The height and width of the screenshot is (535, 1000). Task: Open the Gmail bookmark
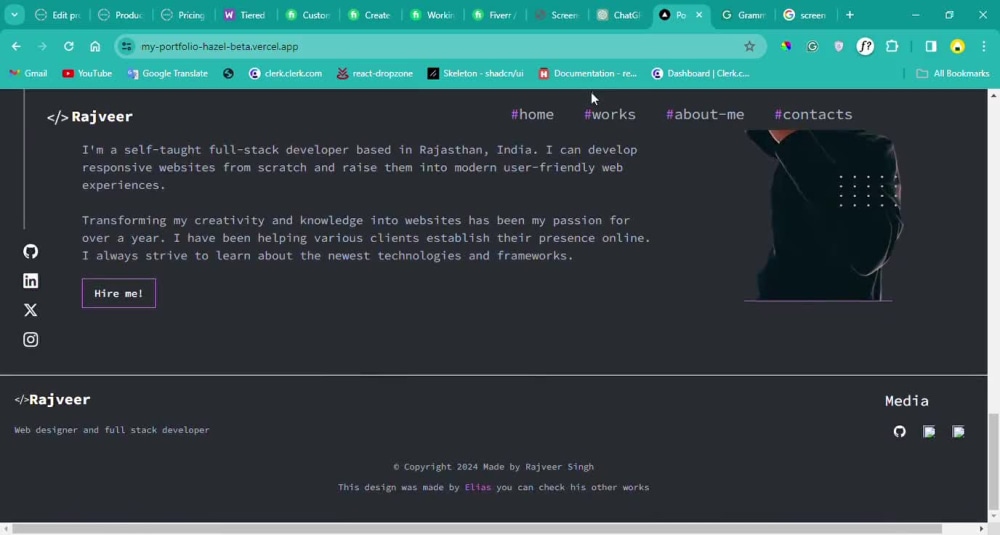(x=28, y=73)
